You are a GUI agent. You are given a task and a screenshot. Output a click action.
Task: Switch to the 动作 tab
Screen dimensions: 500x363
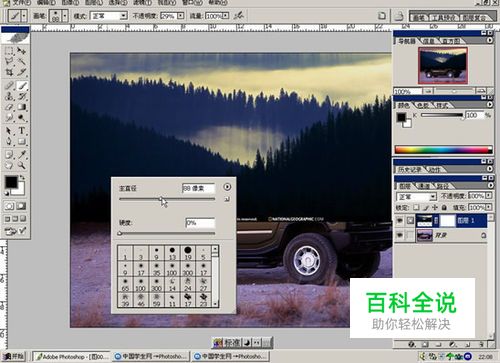point(434,170)
